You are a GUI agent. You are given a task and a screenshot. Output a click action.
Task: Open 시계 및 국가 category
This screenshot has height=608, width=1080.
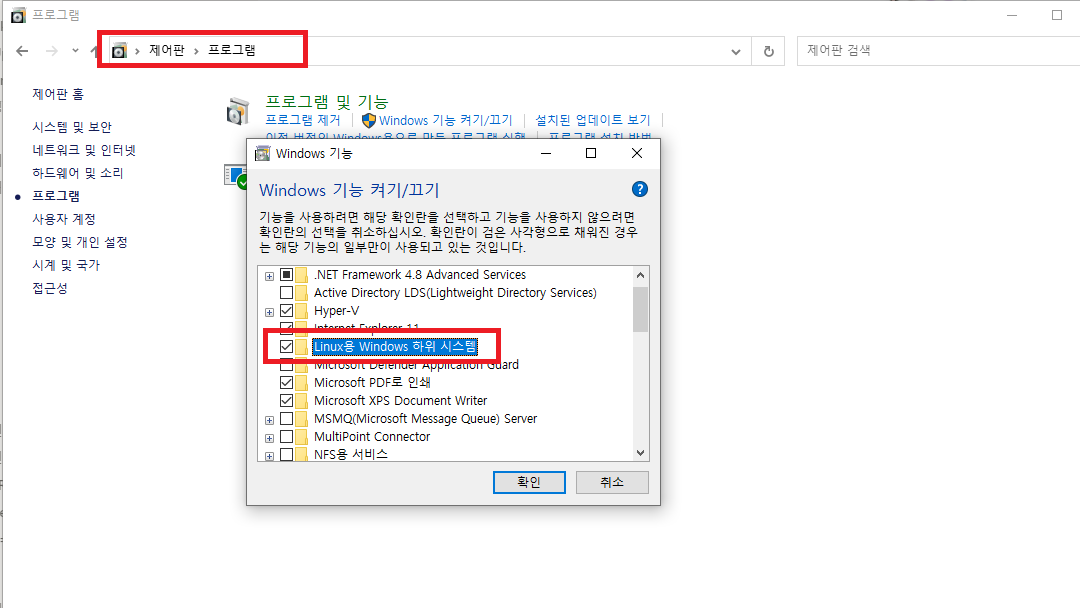pyautogui.click(x=66, y=265)
